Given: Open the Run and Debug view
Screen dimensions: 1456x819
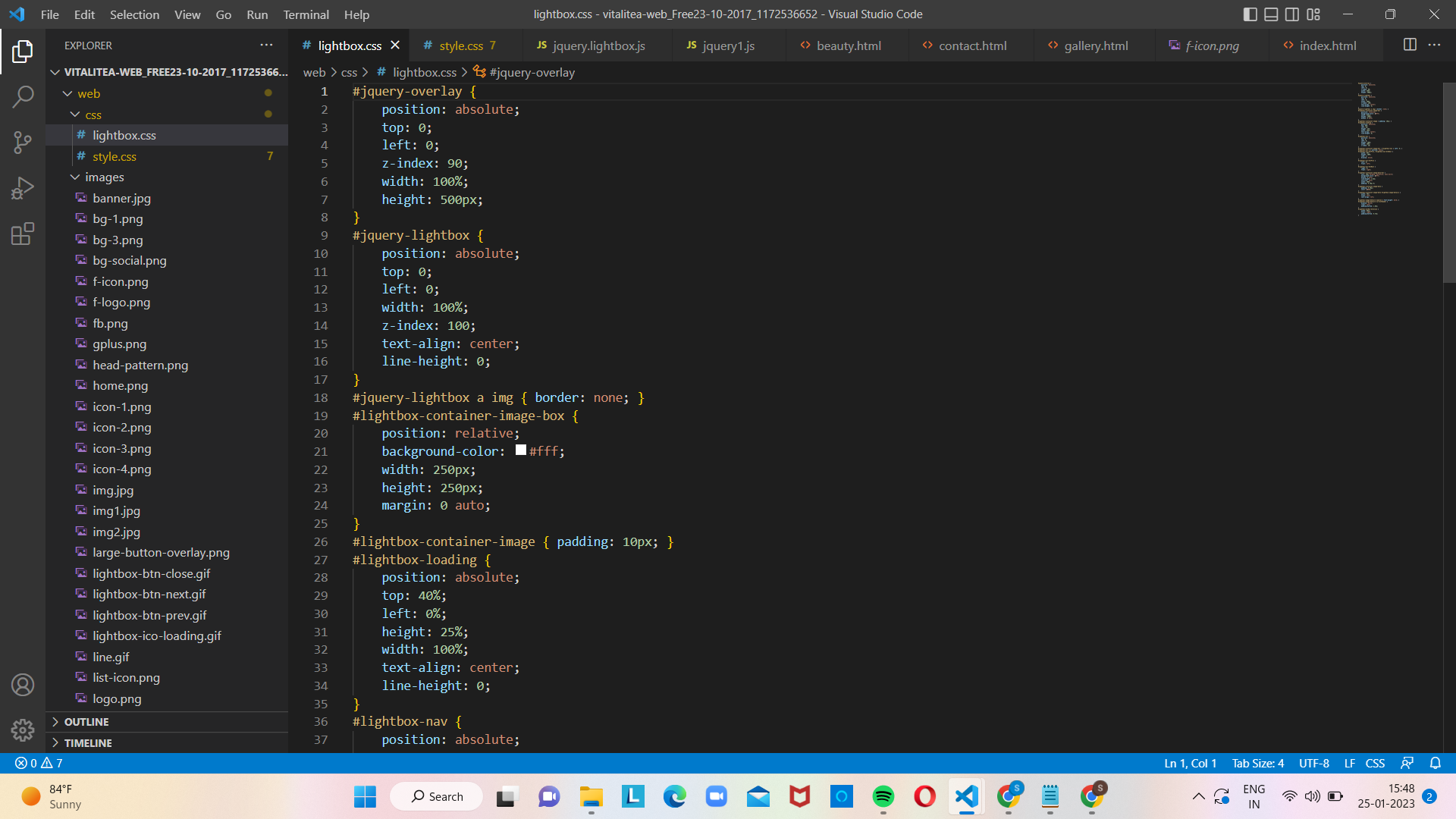Looking at the screenshot, I should point(23,187).
